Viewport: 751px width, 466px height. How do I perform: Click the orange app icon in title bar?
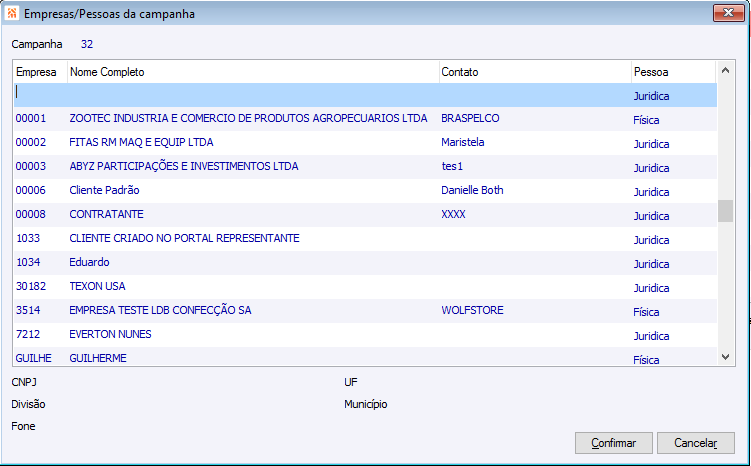(11, 13)
